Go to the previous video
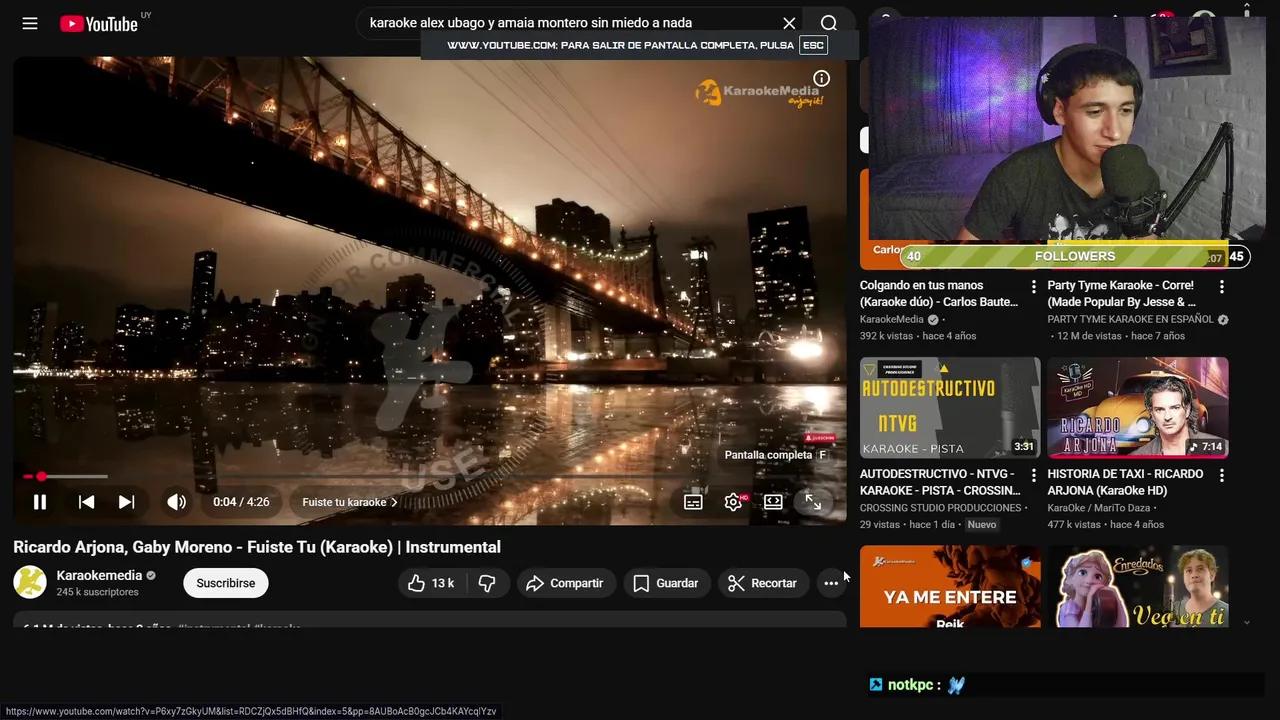This screenshot has width=1280, height=720. [86, 502]
